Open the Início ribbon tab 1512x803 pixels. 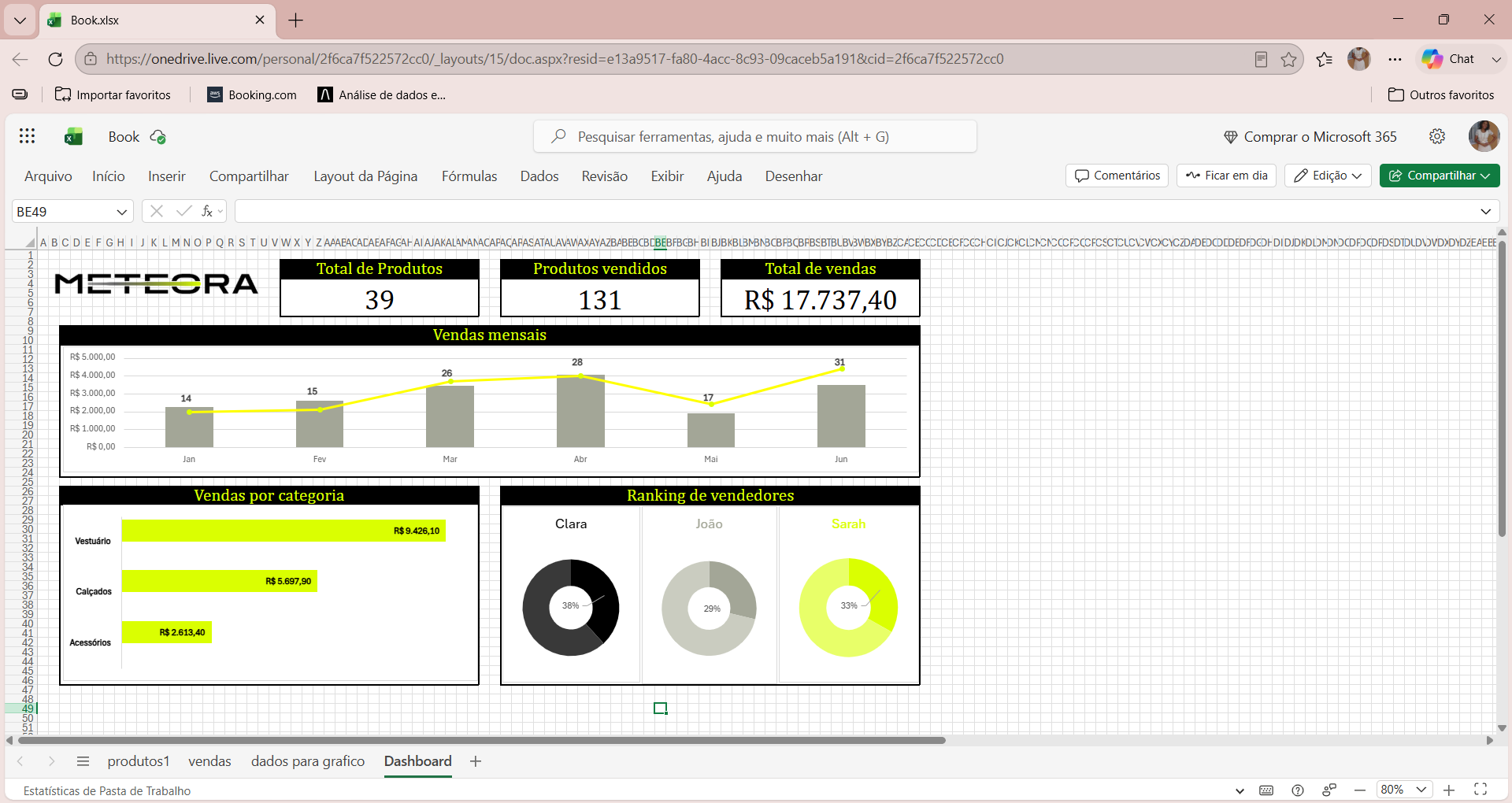(109, 176)
